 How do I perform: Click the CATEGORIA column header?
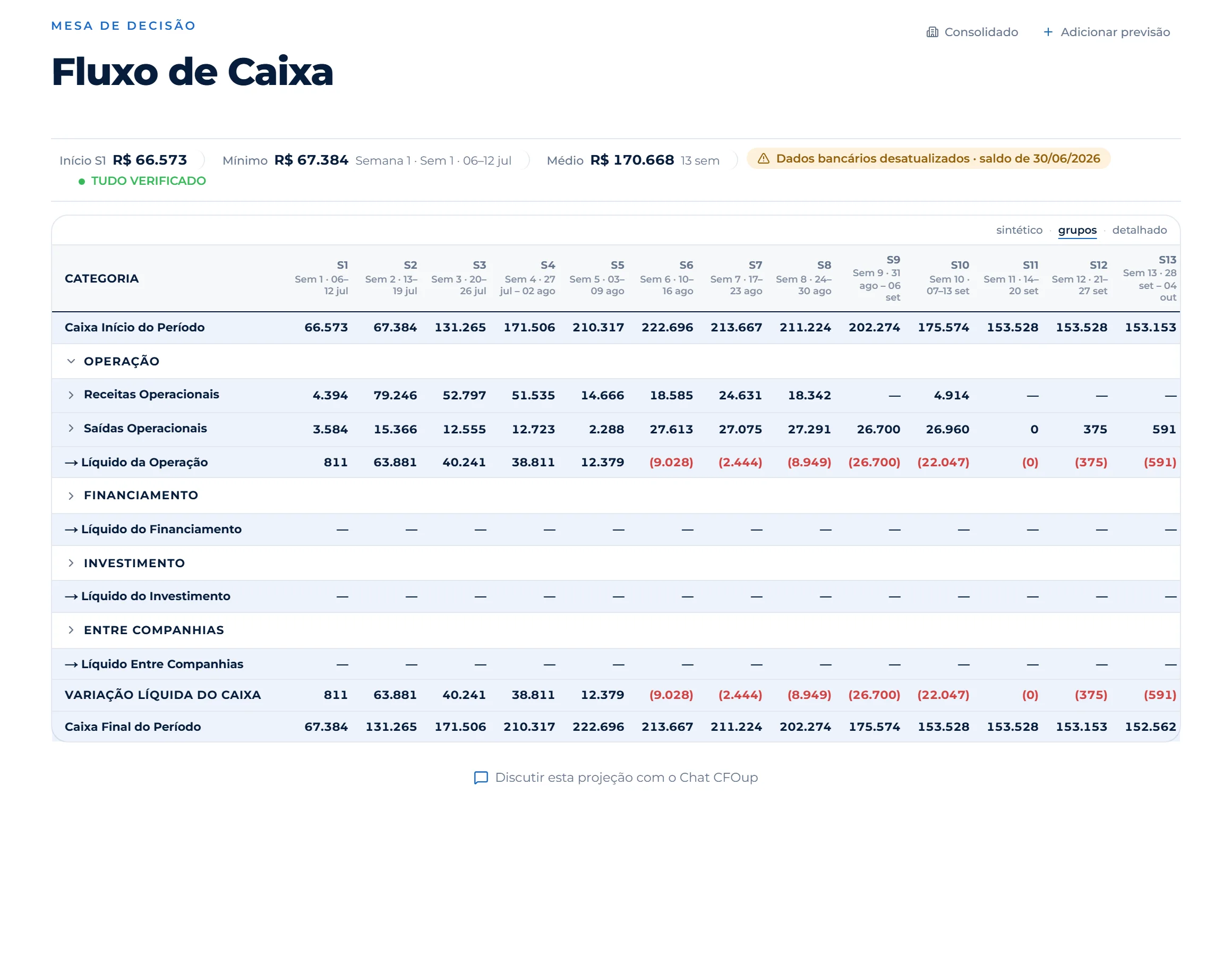tap(102, 278)
